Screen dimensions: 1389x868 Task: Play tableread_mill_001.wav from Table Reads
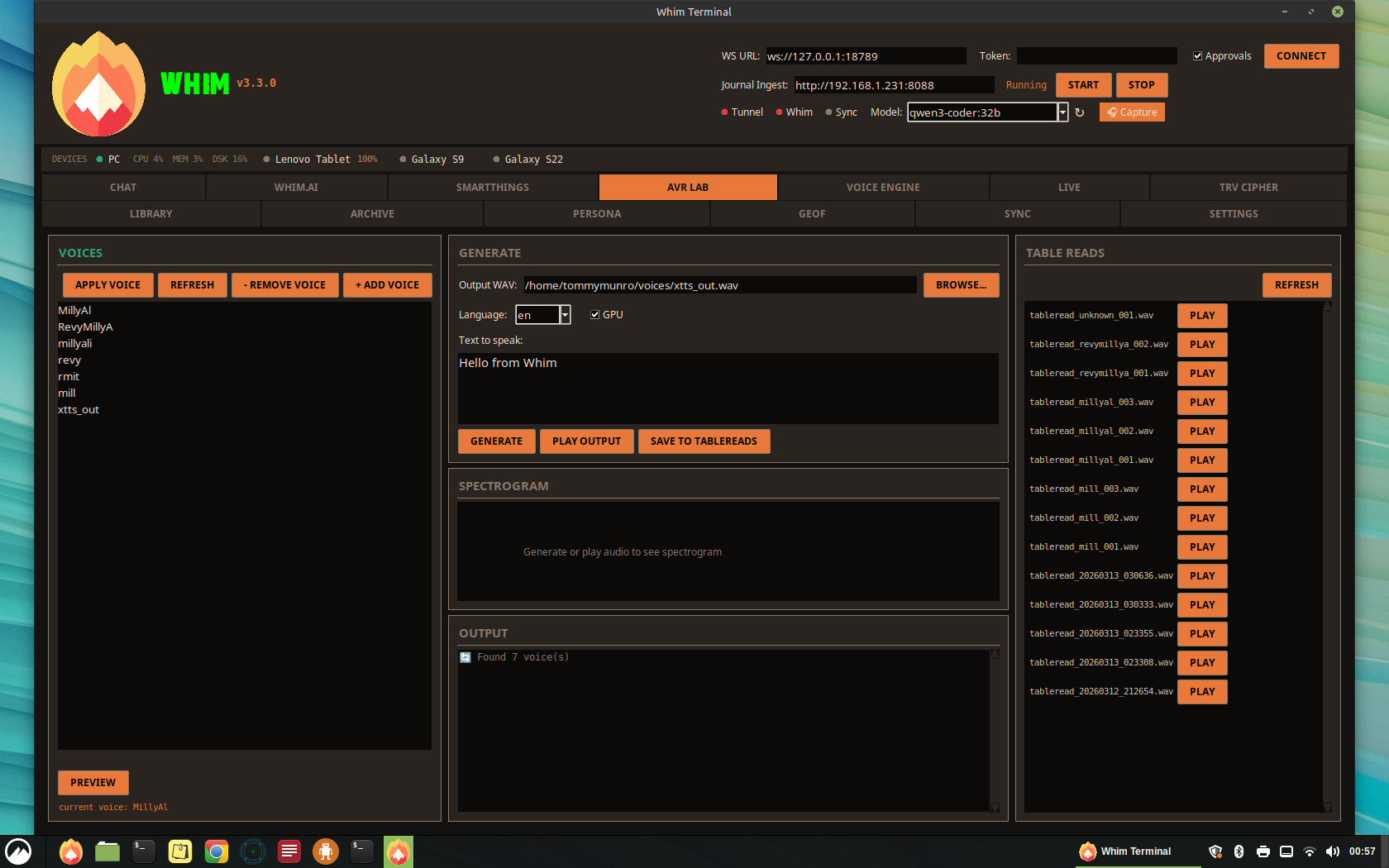[1201, 546]
